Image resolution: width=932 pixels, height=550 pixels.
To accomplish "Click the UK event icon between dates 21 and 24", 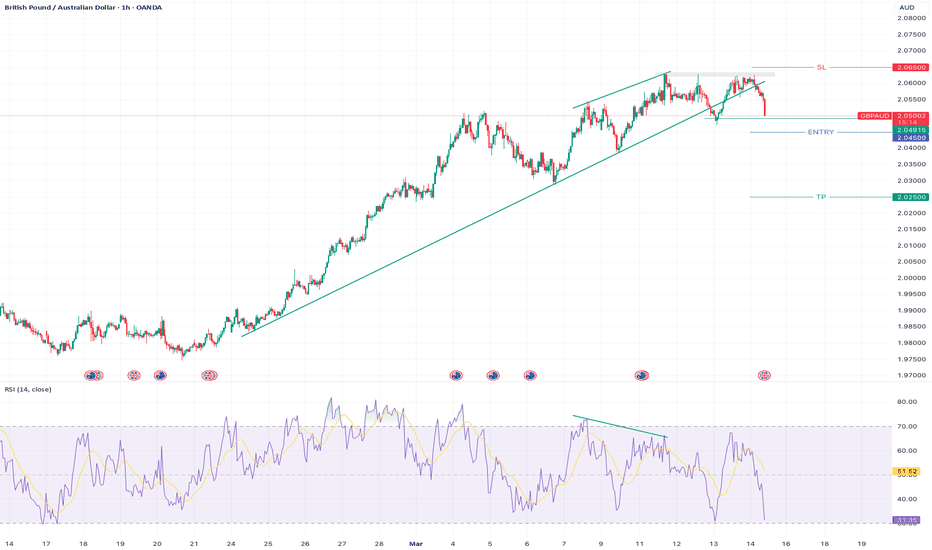I will tap(209, 375).
